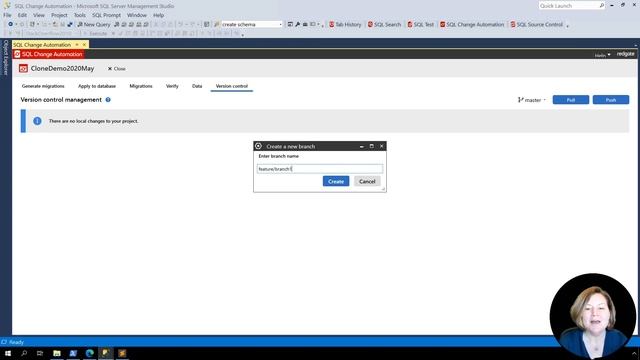
Task: Open Task View on the taskbar
Action: [40, 353]
